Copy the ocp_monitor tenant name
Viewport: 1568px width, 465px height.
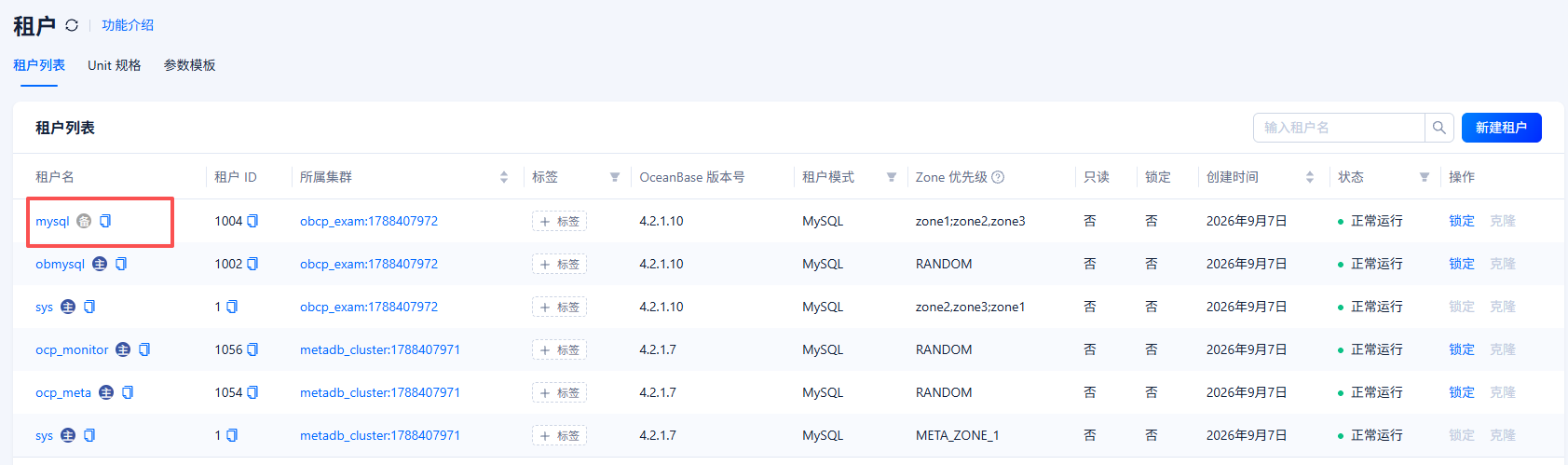(x=144, y=349)
